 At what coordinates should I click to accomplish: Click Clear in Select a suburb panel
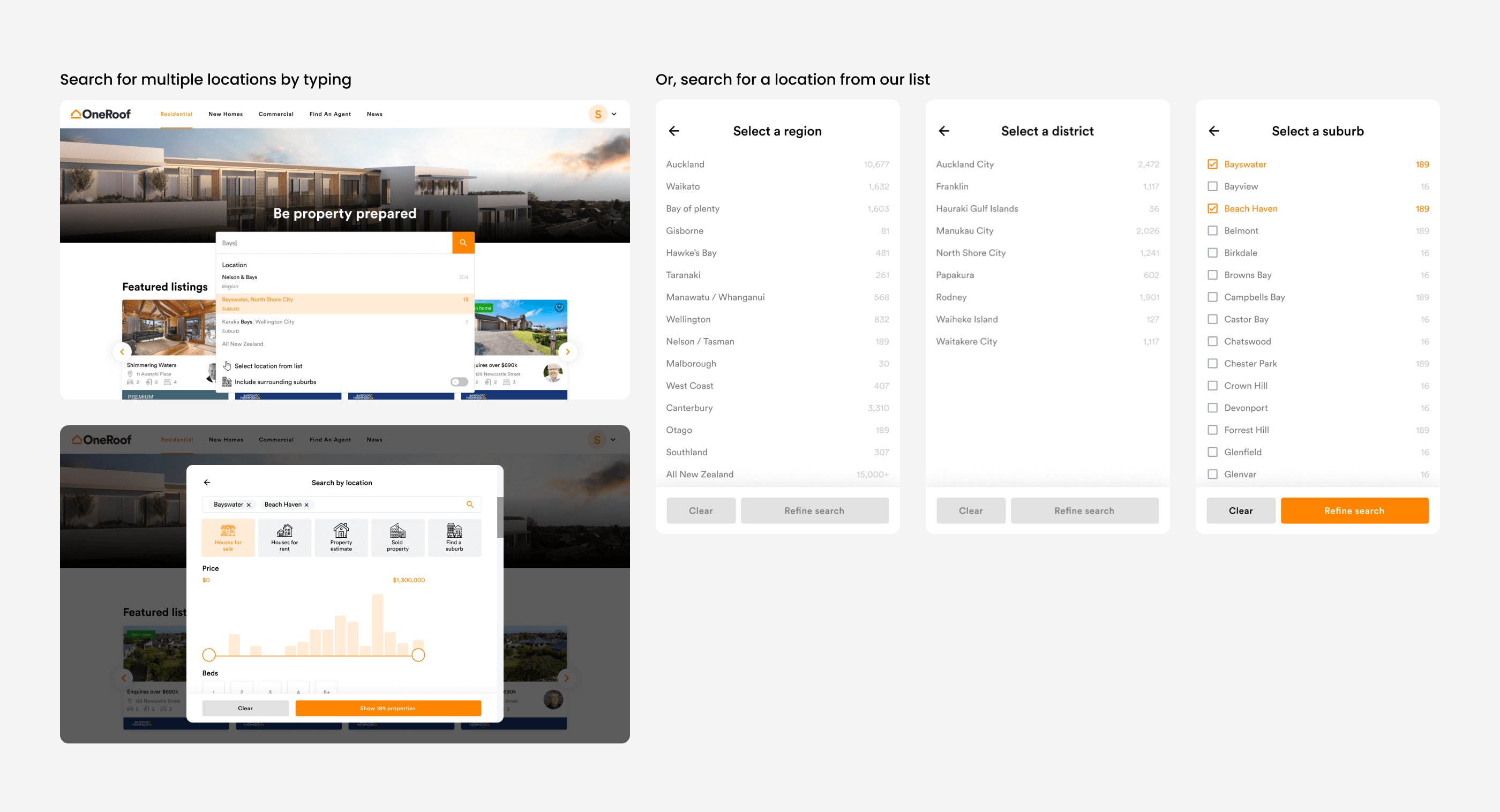coord(1241,510)
